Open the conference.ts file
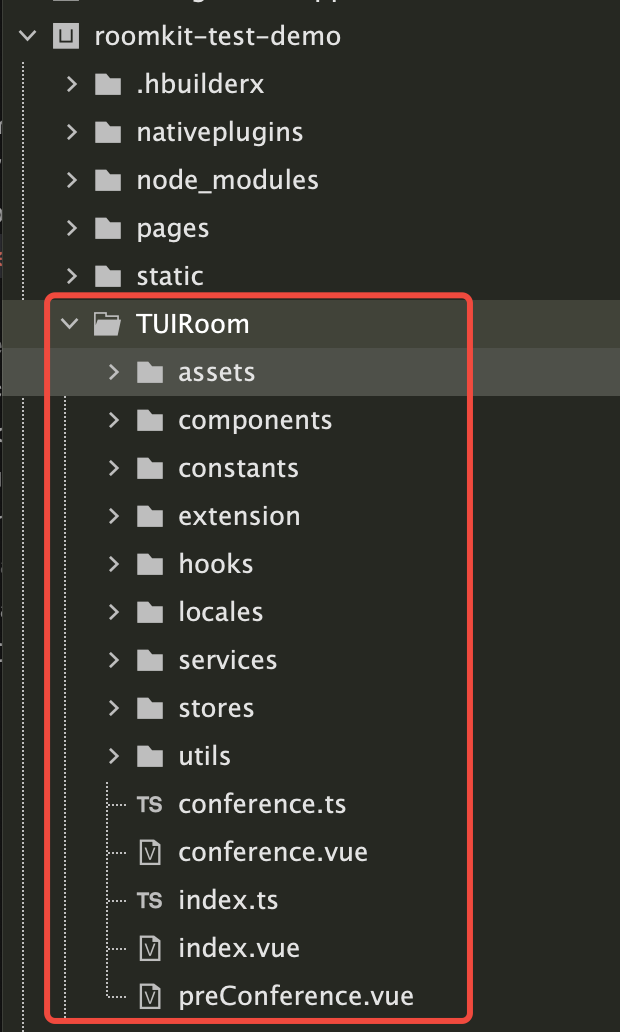The height and width of the screenshot is (1032, 620). pyautogui.click(x=262, y=804)
